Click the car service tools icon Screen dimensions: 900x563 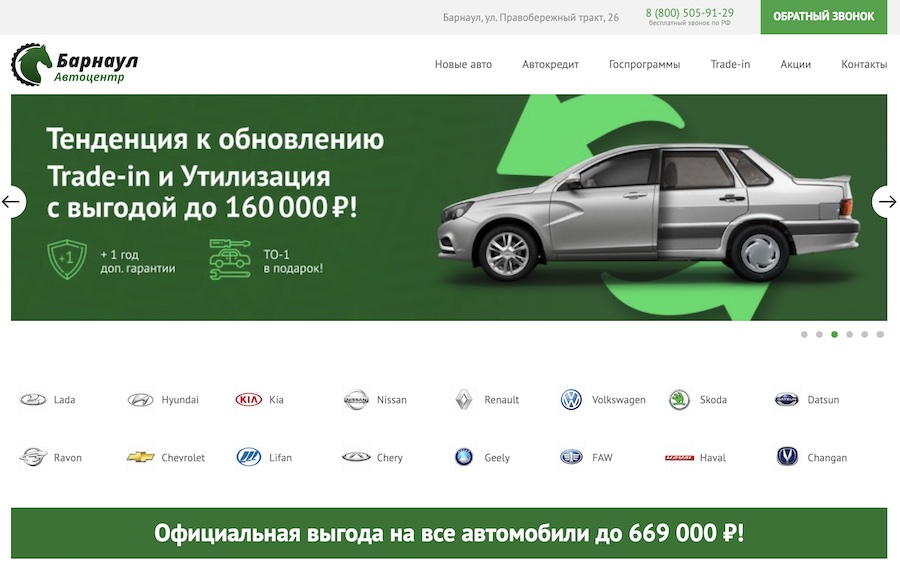(x=230, y=259)
